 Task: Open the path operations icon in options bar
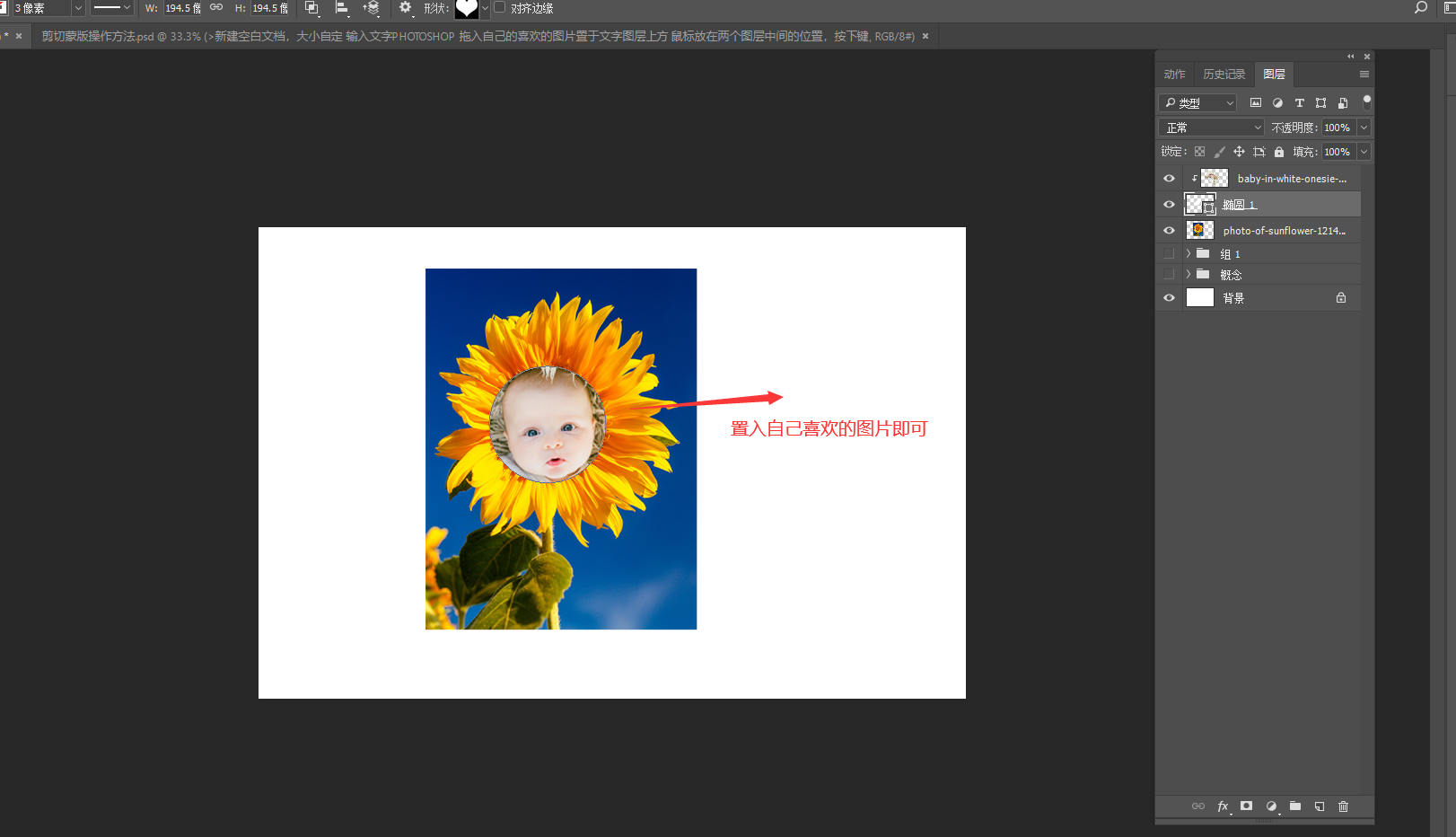pos(311,8)
